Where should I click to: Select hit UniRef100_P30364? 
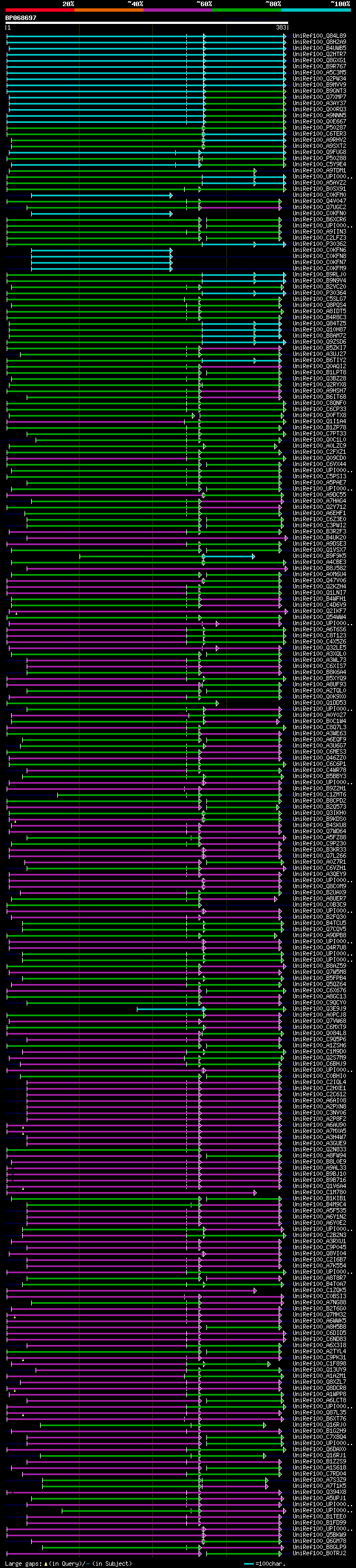coord(319,293)
